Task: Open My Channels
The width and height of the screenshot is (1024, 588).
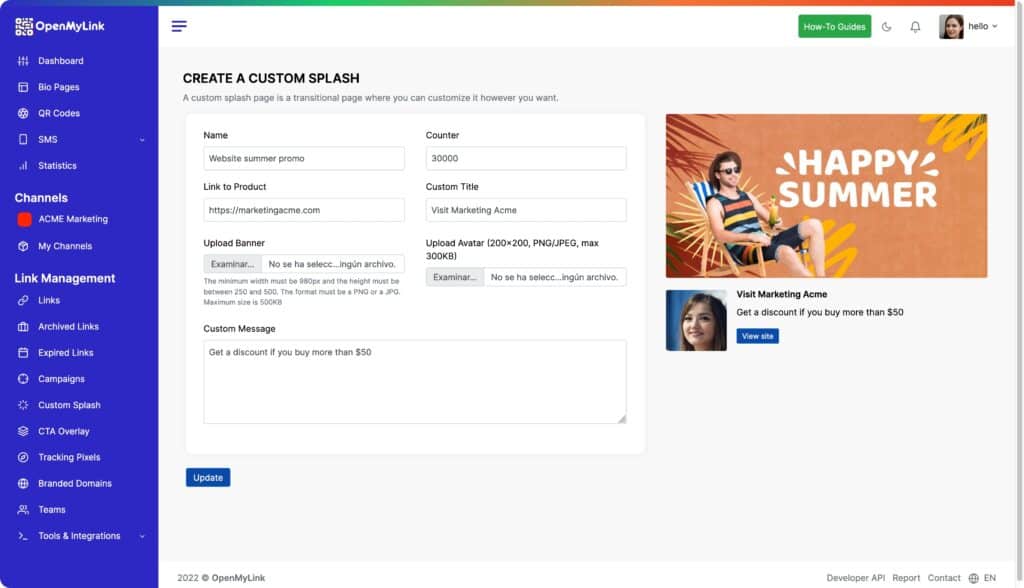Action: point(65,246)
